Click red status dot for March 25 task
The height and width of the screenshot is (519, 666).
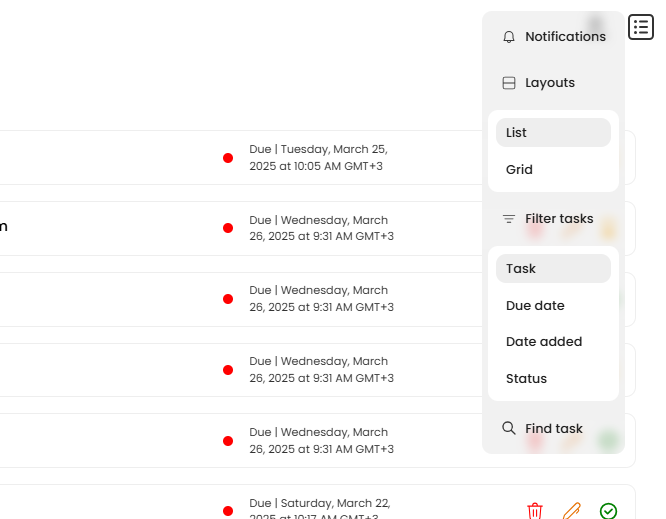point(228,158)
